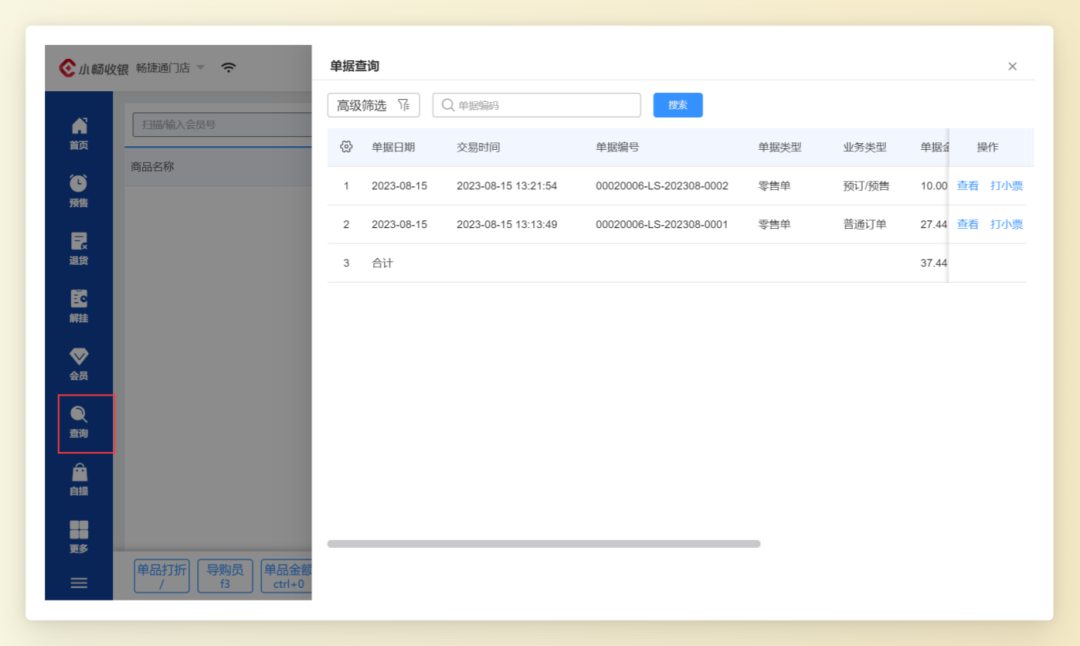The image size is (1080, 646).
Task: Click the 交易时间 column header
Action: point(478,147)
